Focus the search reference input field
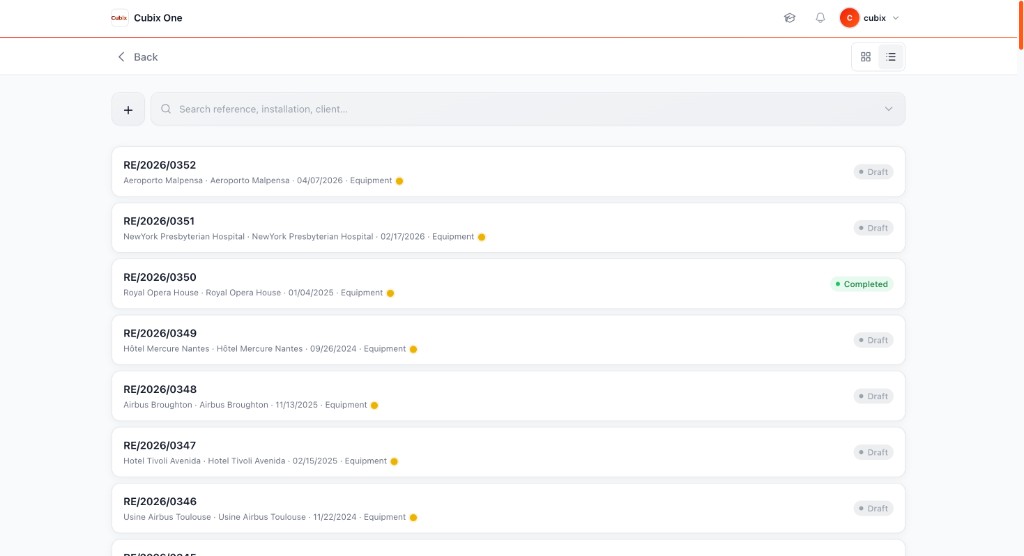Image resolution: width=1024 pixels, height=556 pixels. [528, 109]
